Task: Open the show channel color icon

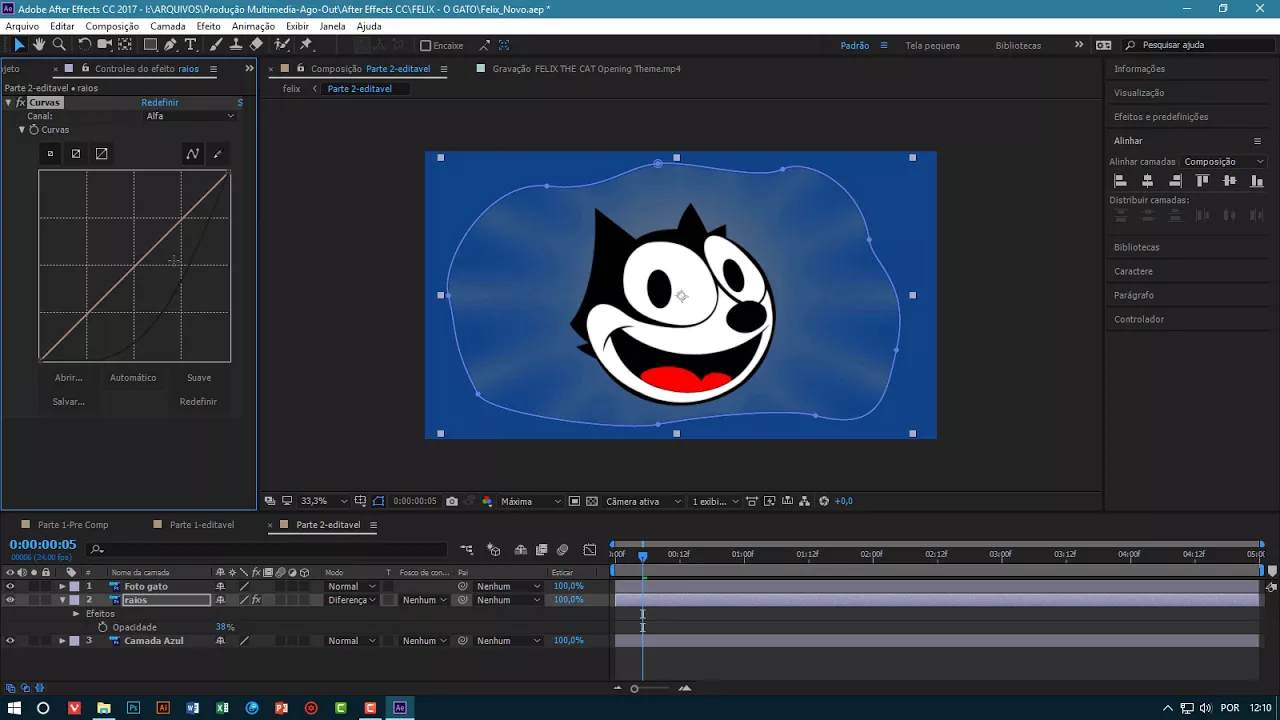Action: pyautogui.click(x=487, y=501)
